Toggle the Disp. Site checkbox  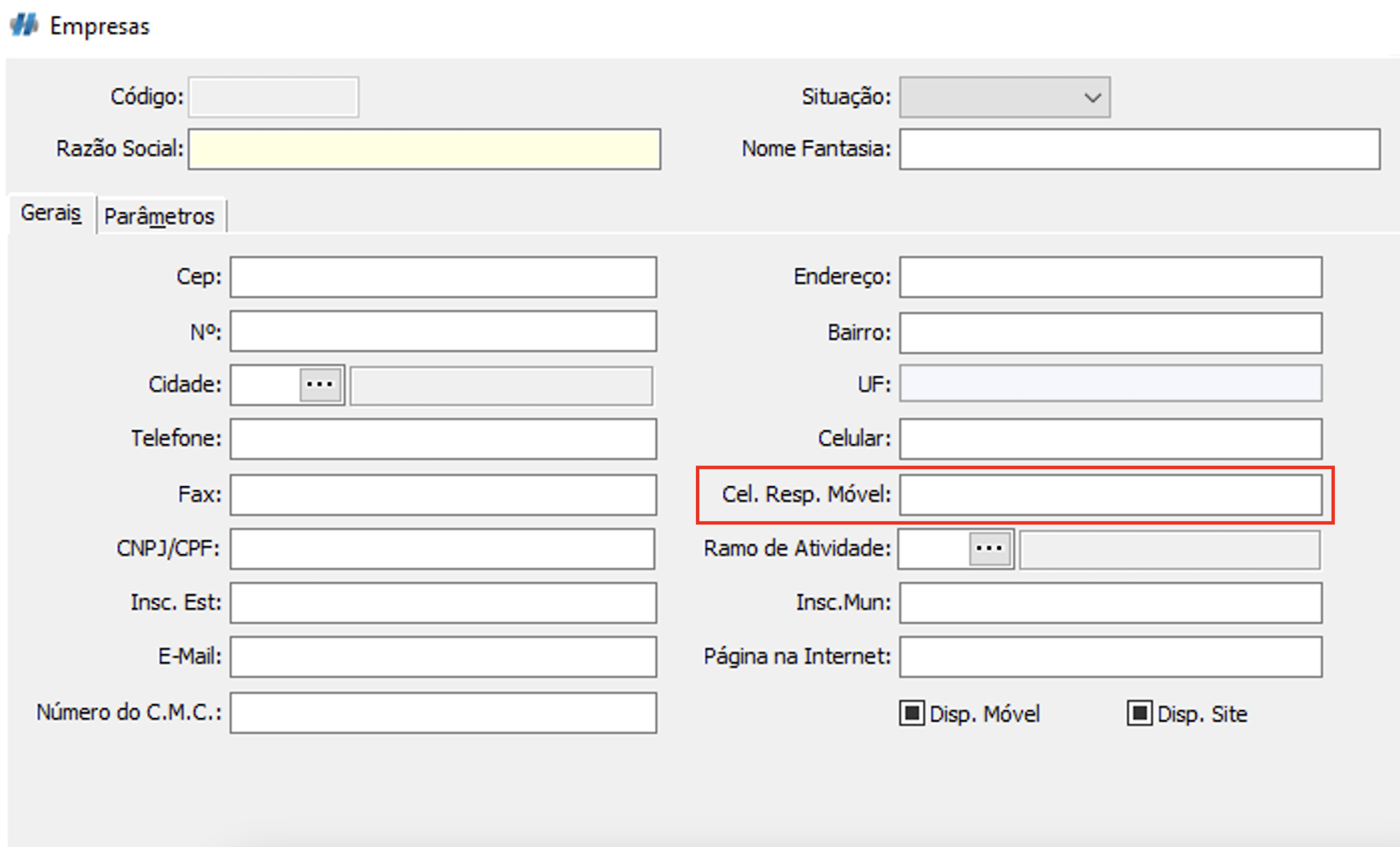[x=1139, y=713]
